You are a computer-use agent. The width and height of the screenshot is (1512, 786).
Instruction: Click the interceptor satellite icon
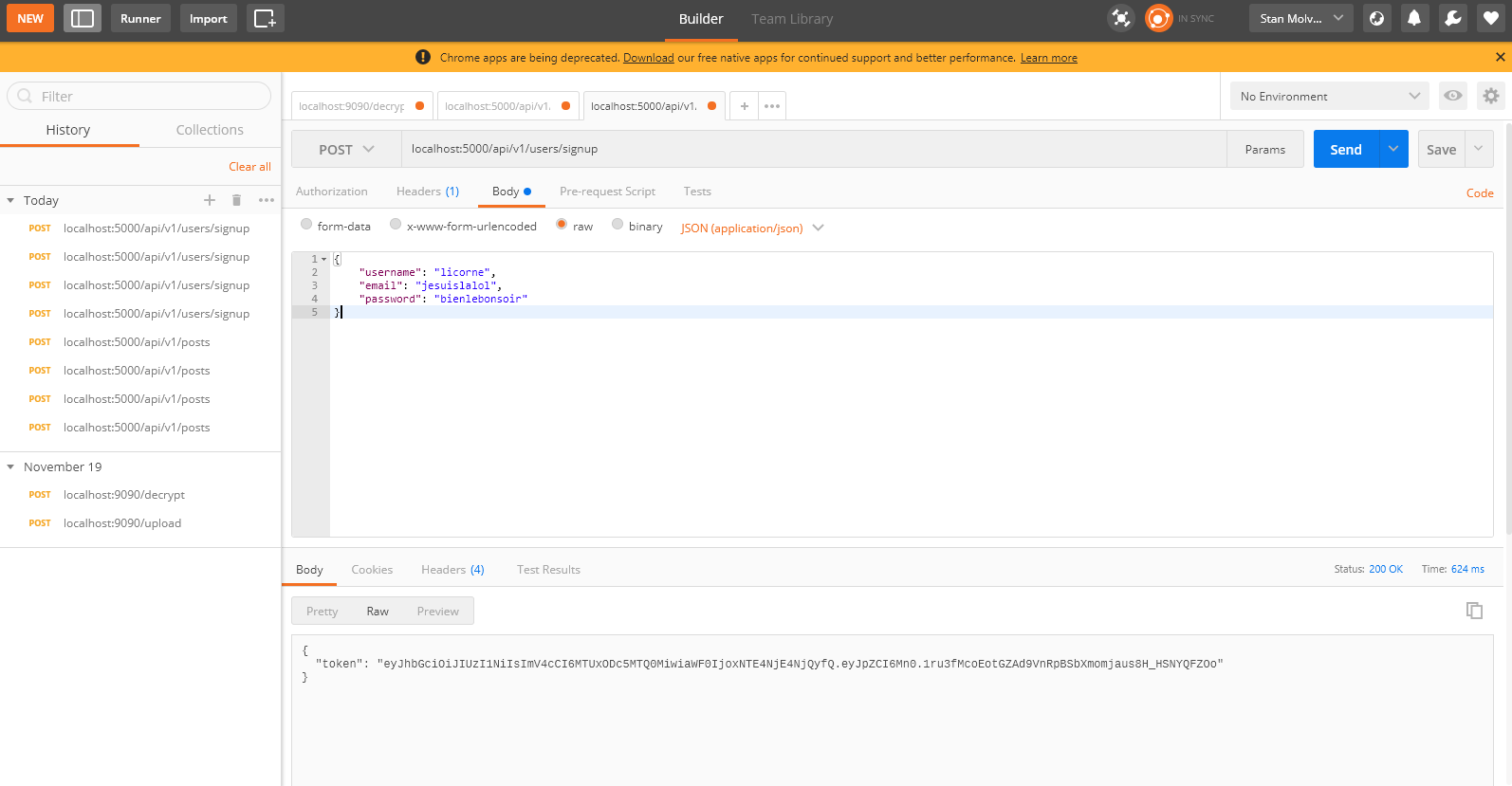pyautogui.click(x=1121, y=18)
